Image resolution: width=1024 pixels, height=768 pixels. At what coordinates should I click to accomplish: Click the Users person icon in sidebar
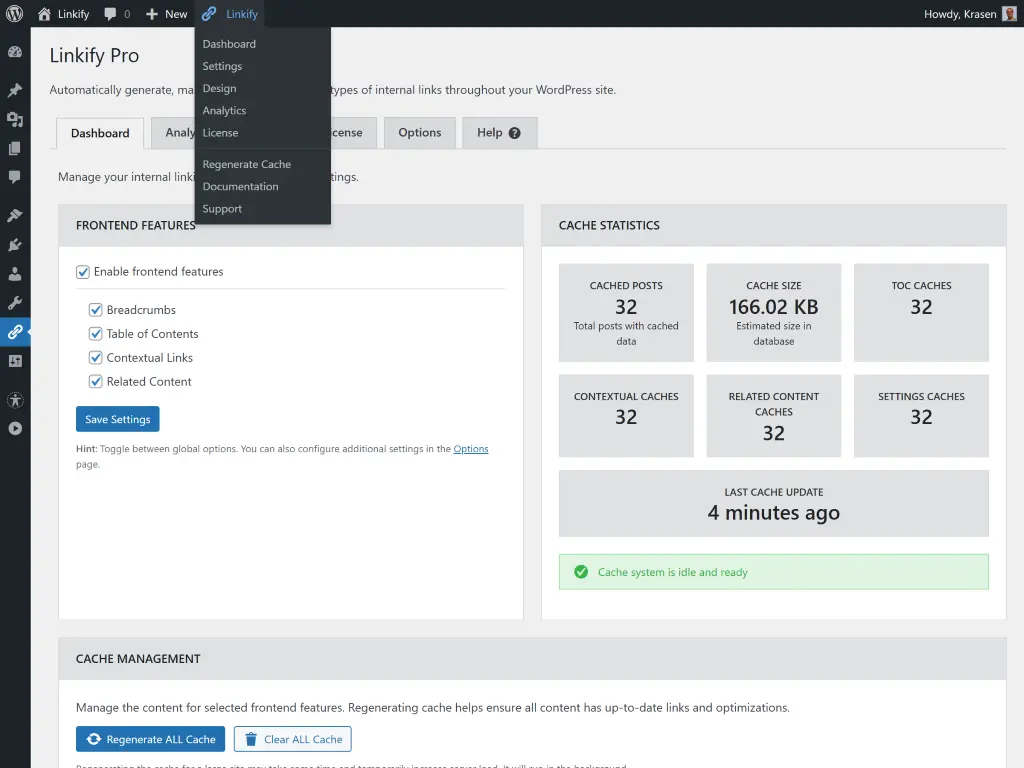point(14,274)
